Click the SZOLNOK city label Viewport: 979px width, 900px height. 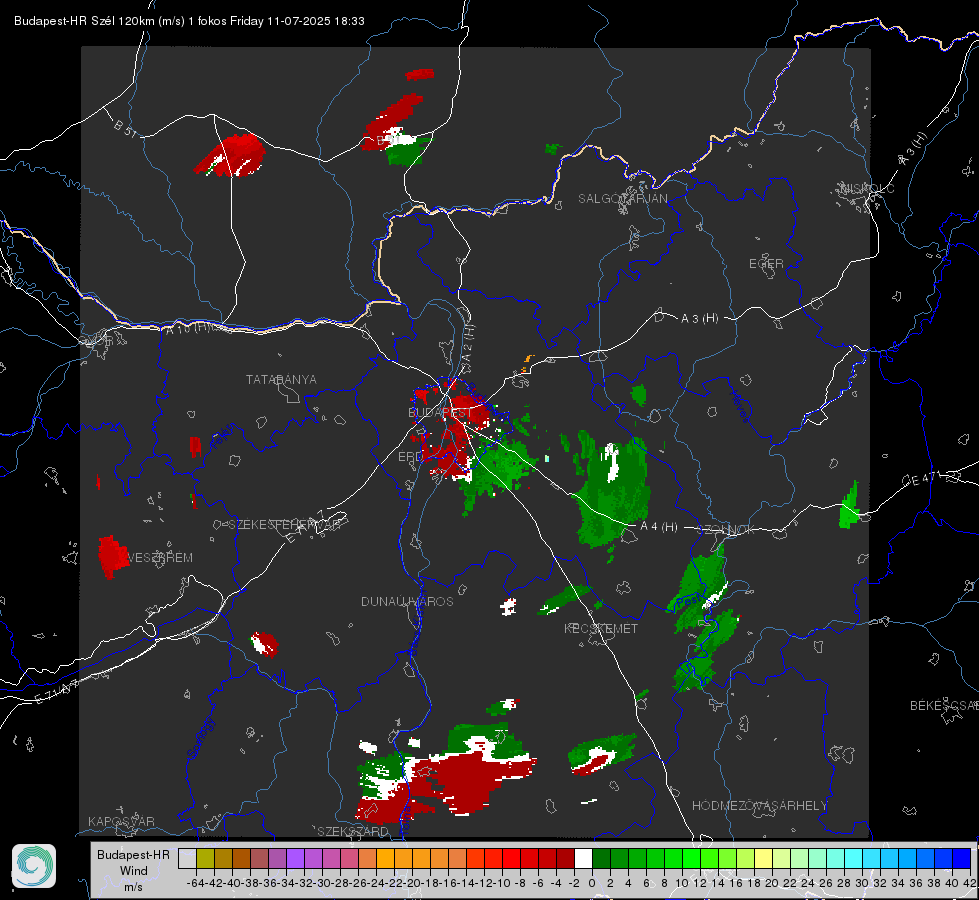click(726, 530)
